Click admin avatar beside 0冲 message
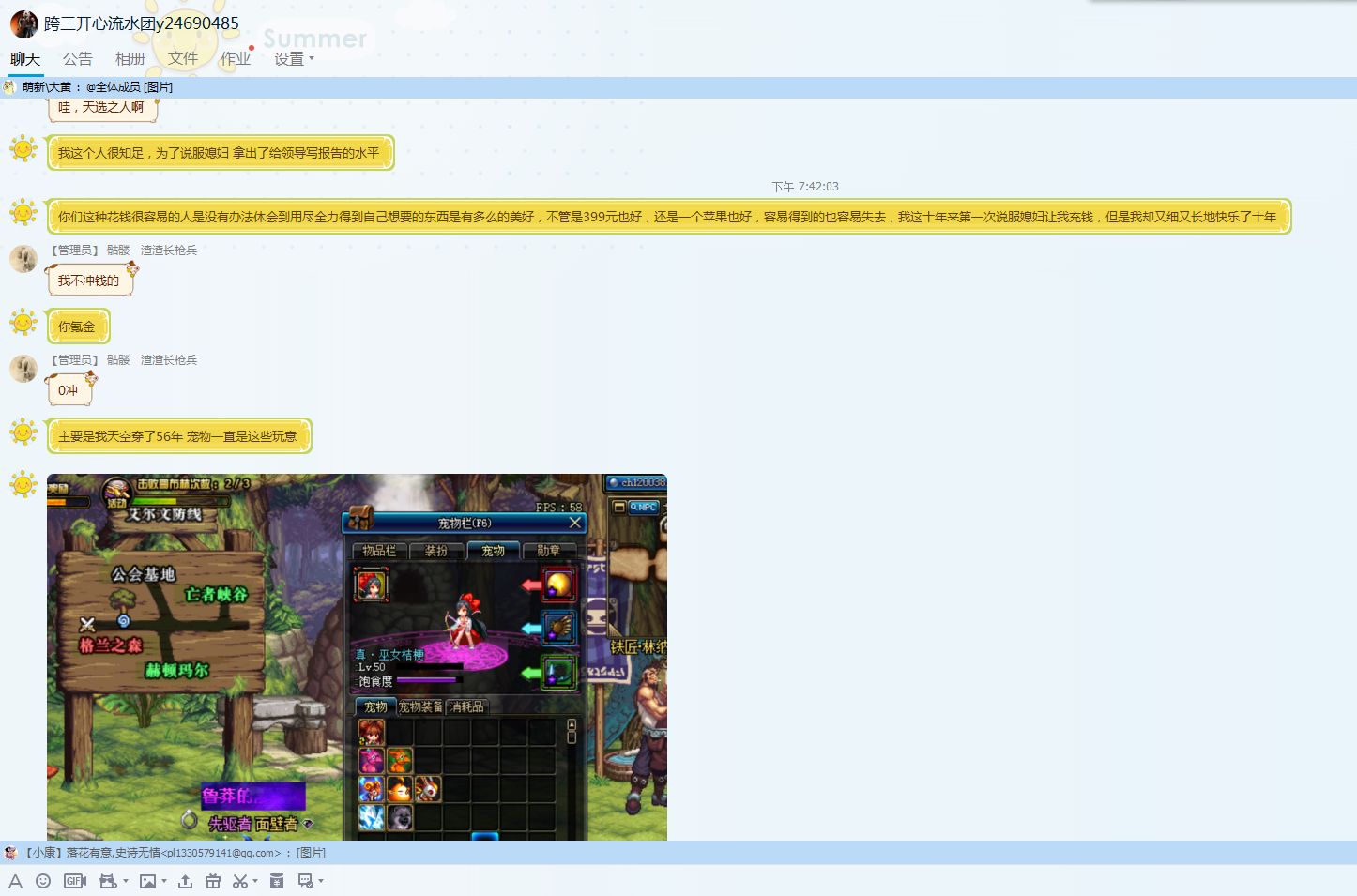This screenshot has width=1357, height=896. 23,368
